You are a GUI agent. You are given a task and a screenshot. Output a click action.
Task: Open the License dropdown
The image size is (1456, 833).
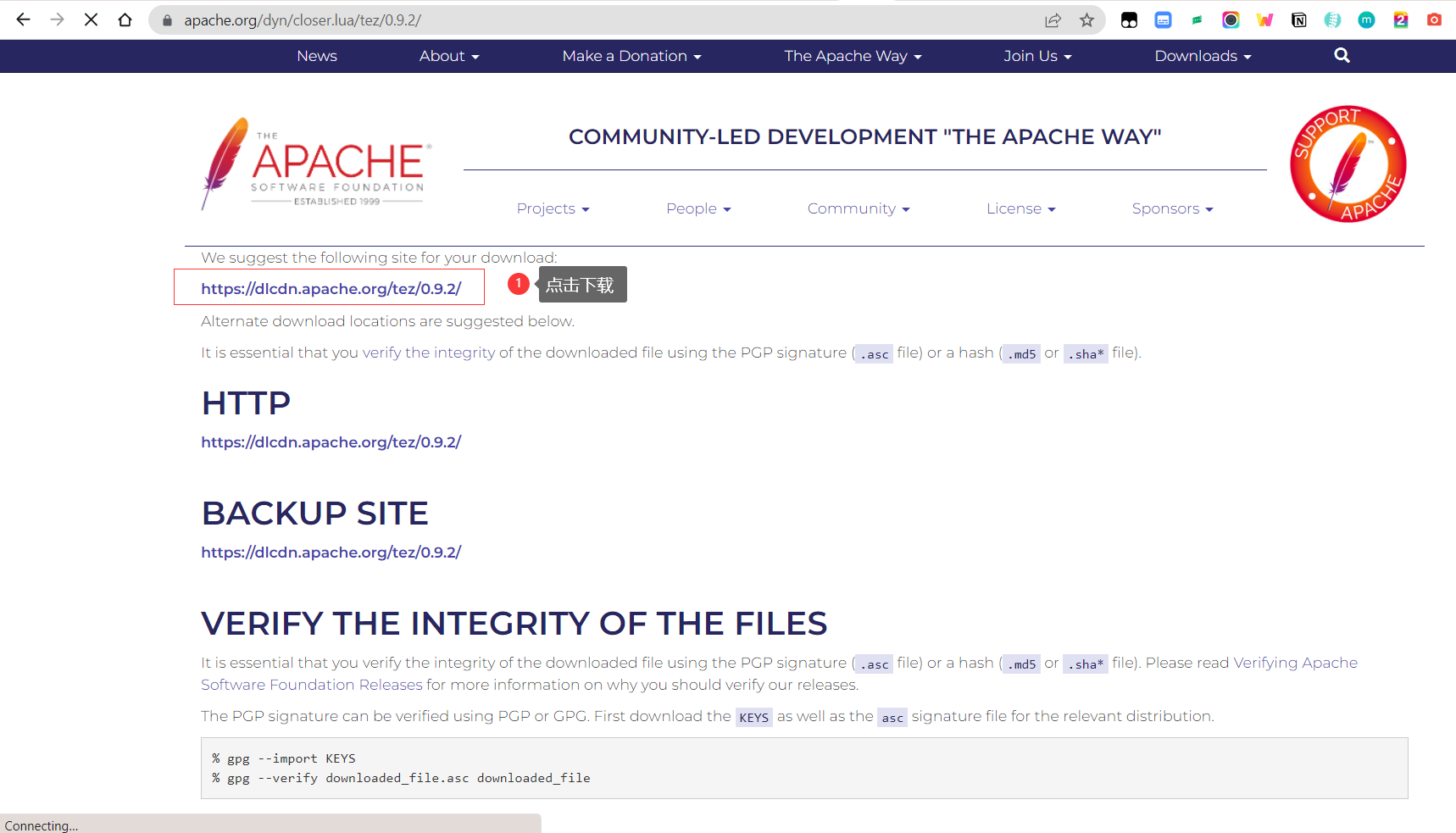[x=1020, y=208]
